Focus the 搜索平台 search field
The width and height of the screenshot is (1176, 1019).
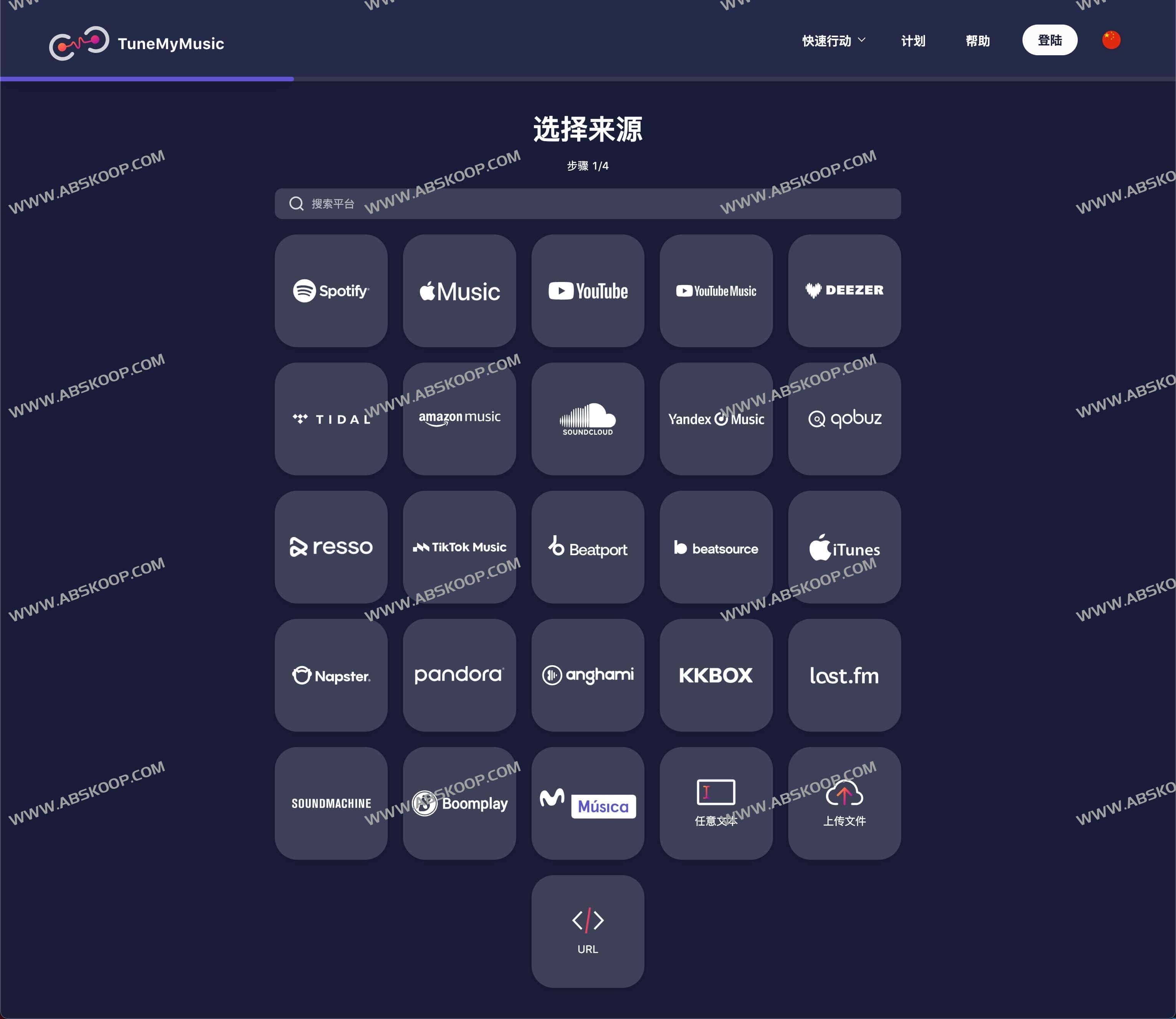click(588, 204)
